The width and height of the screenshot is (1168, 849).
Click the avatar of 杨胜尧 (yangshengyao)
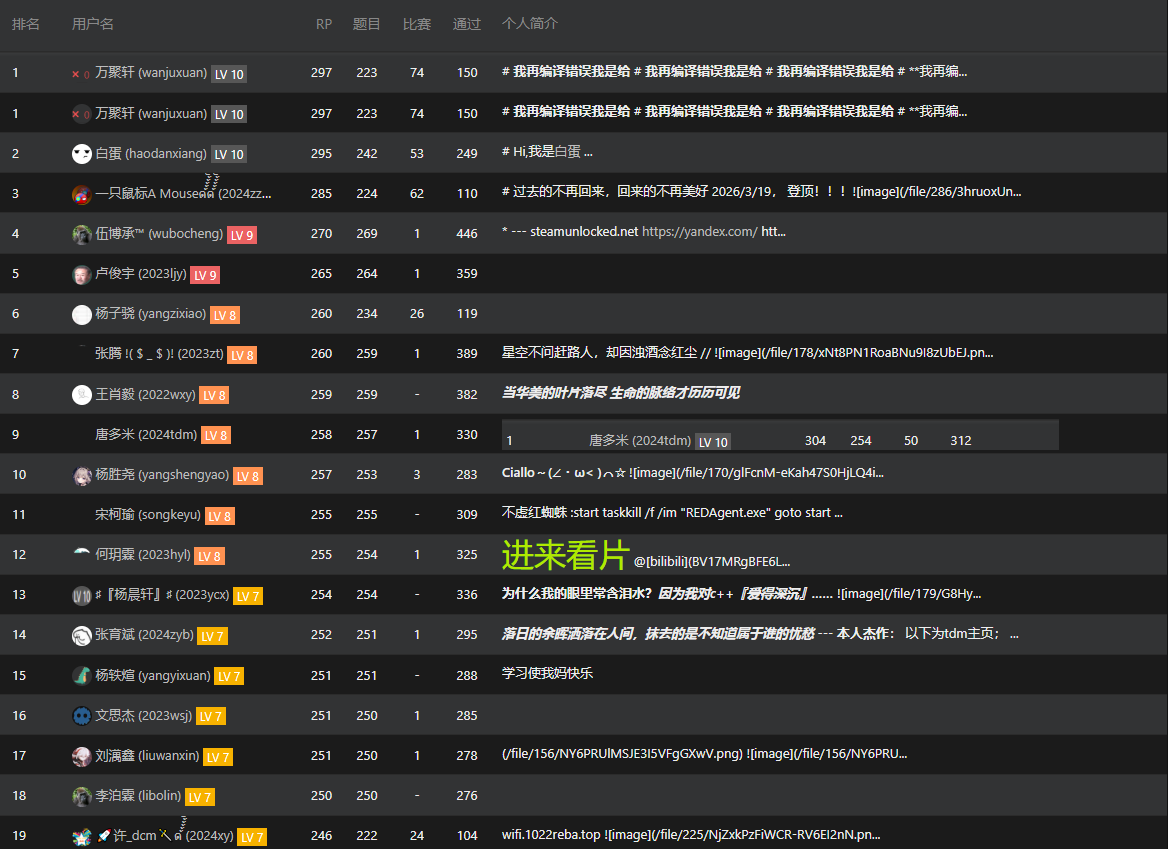coord(81,475)
